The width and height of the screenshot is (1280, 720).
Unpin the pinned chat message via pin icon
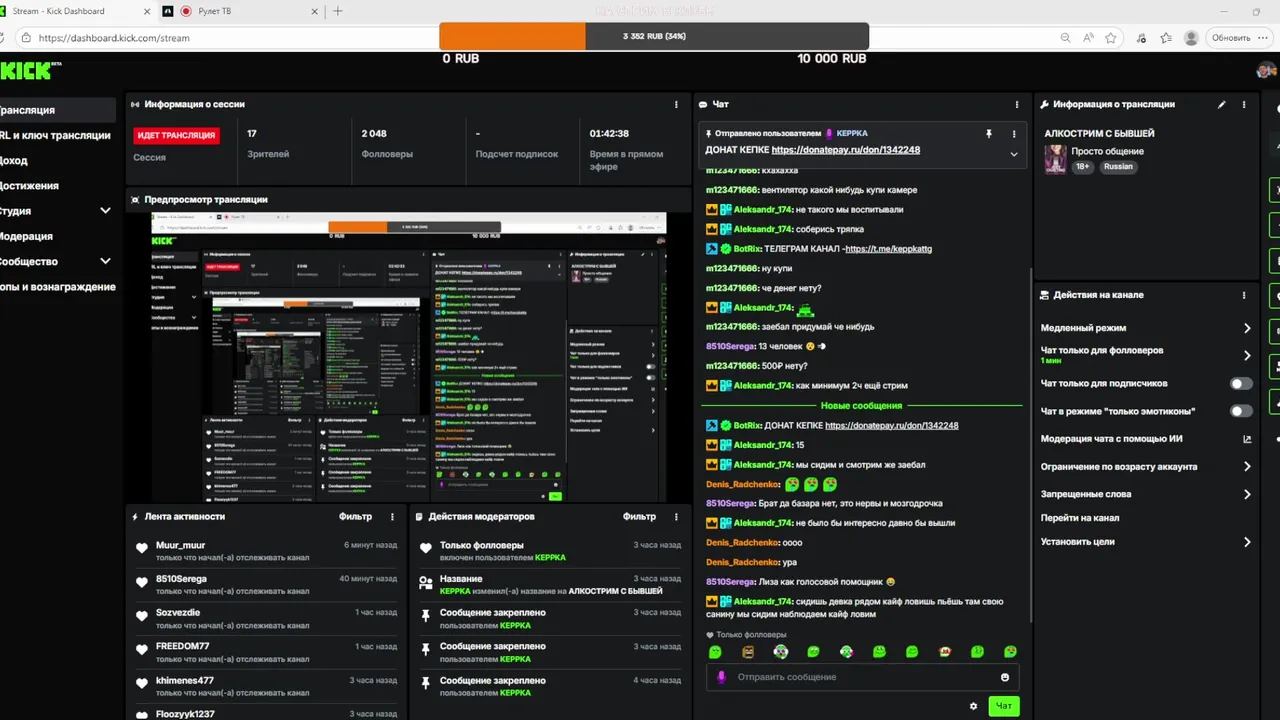coord(988,133)
